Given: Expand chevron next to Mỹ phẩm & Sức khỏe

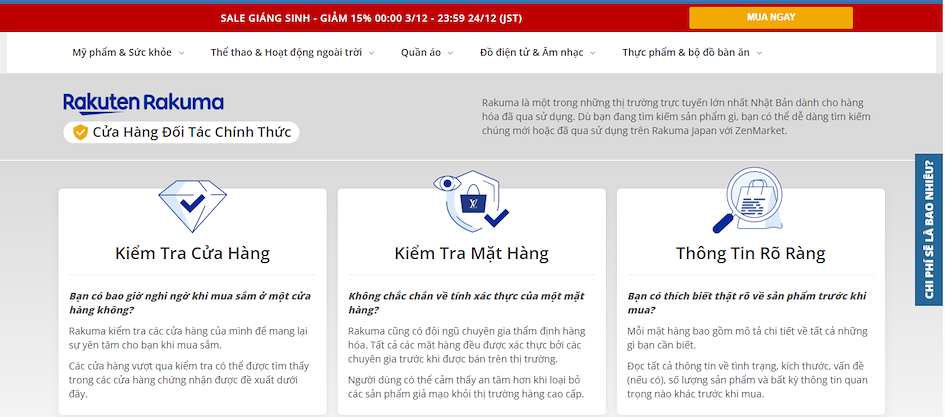Looking at the screenshot, I should [x=181, y=53].
